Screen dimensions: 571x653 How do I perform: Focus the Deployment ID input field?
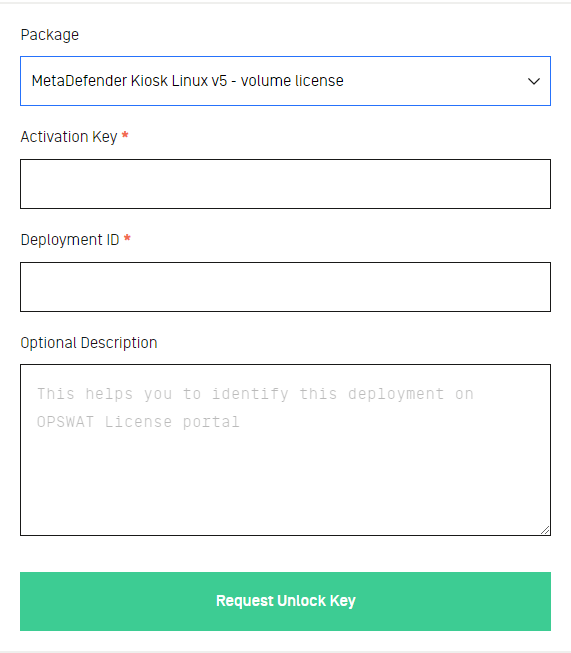coord(285,287)
